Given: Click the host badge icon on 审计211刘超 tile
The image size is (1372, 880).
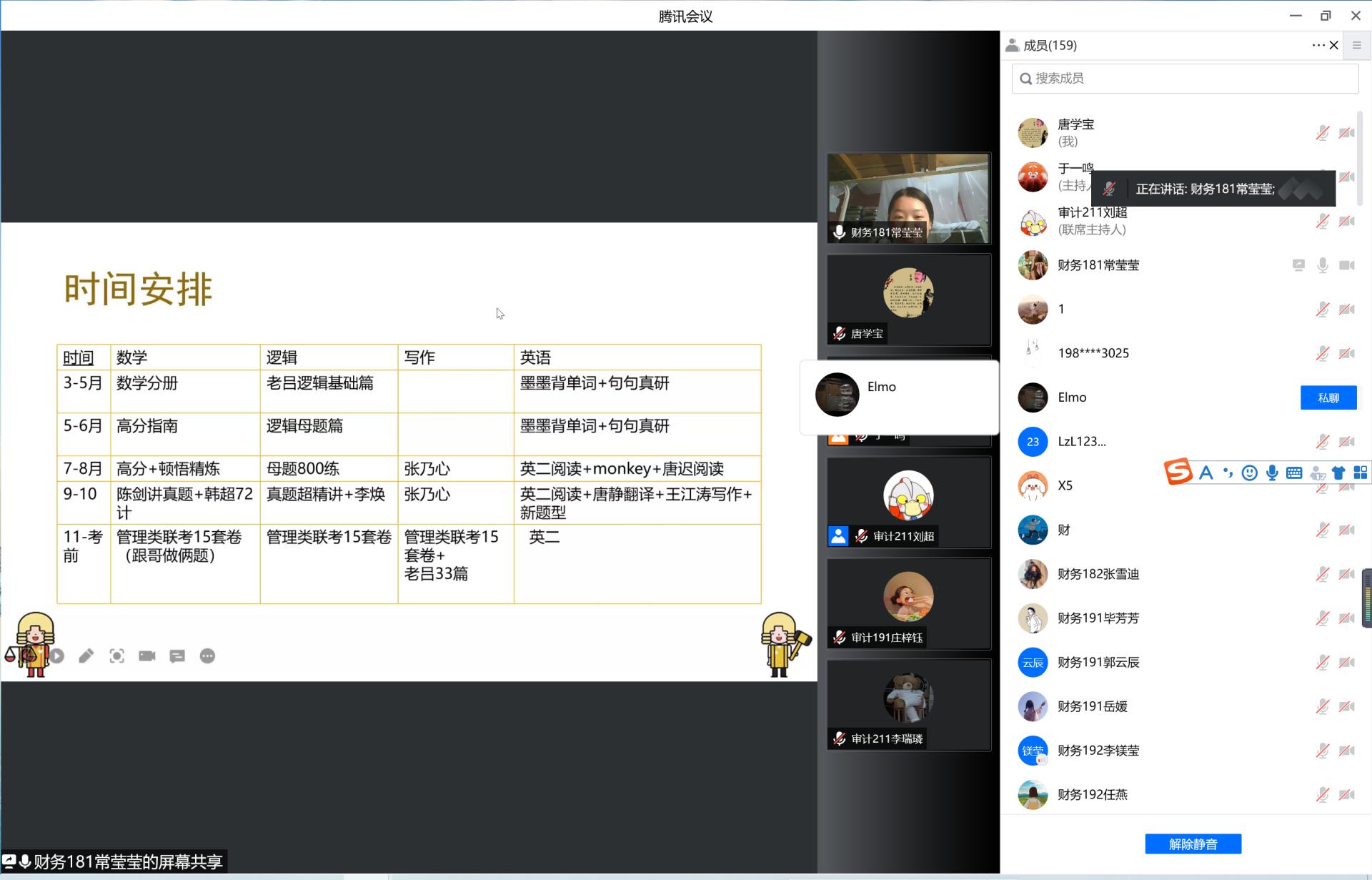Looking at the screenshot, I should 838,536.
